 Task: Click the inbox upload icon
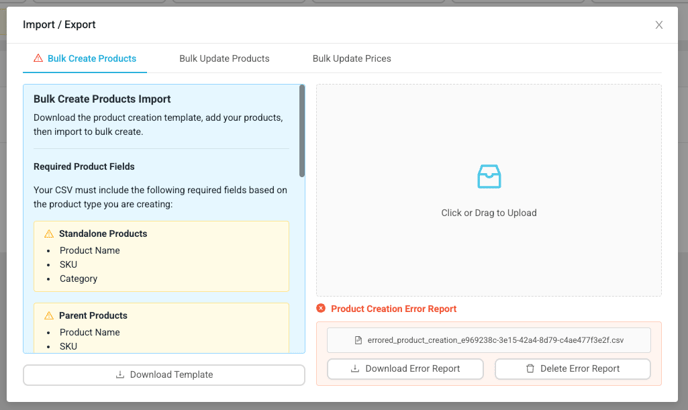pos(488,178)
